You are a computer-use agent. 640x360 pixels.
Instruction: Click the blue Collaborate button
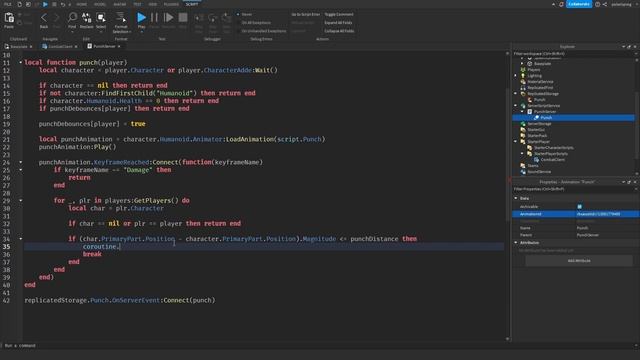[x=579, y=4]
